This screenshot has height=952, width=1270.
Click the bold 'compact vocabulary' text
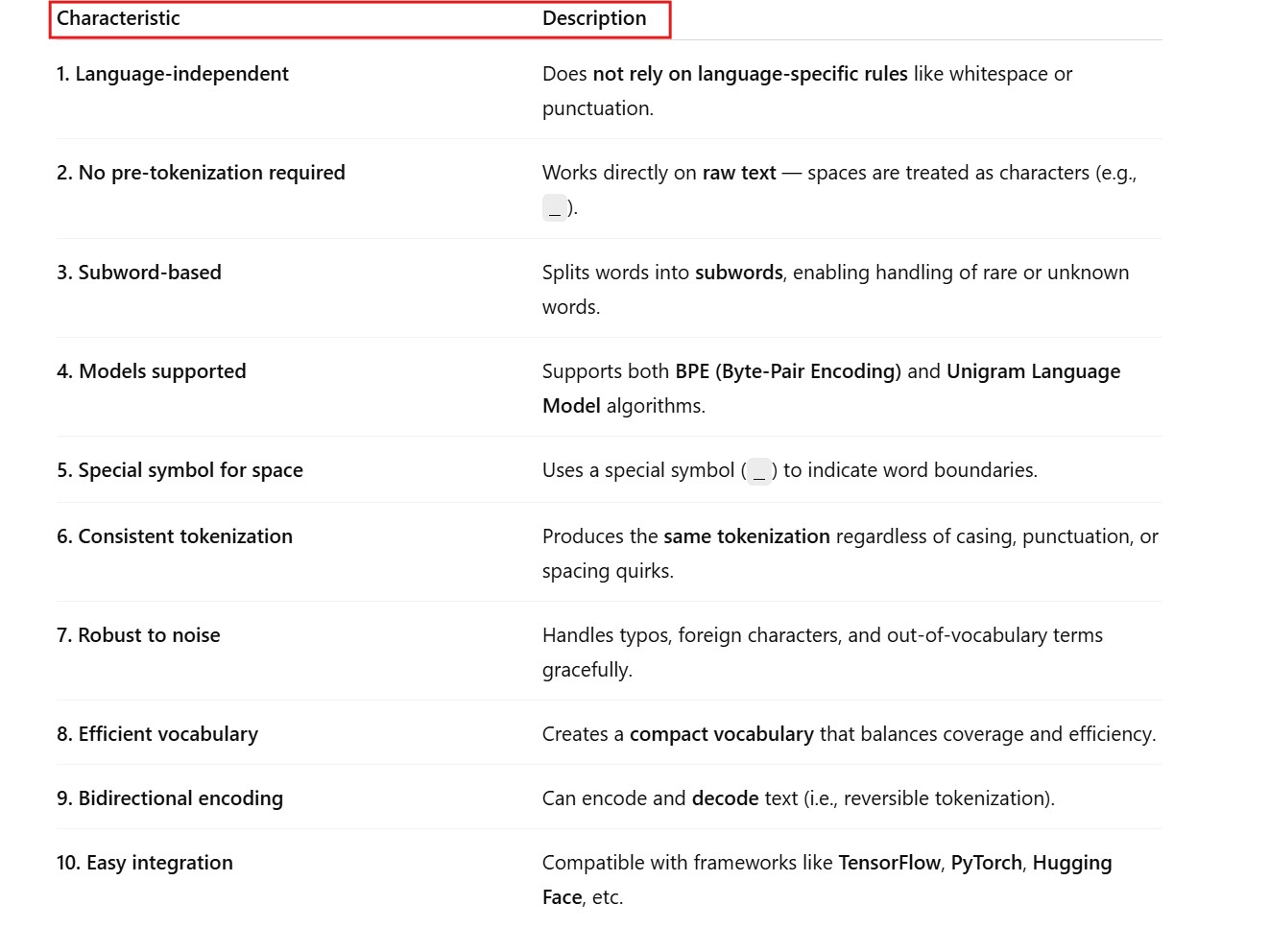721,734
